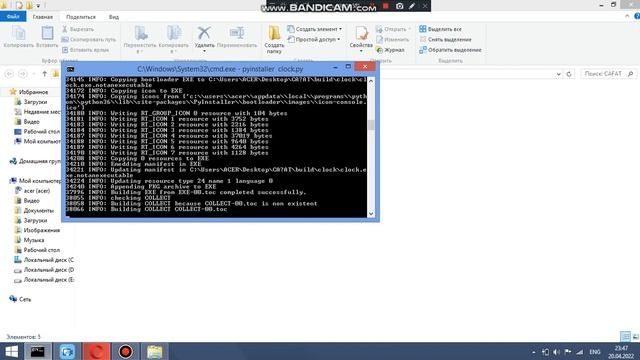
Task: Click the Создать папку folder icon
Action: point(274,33)
